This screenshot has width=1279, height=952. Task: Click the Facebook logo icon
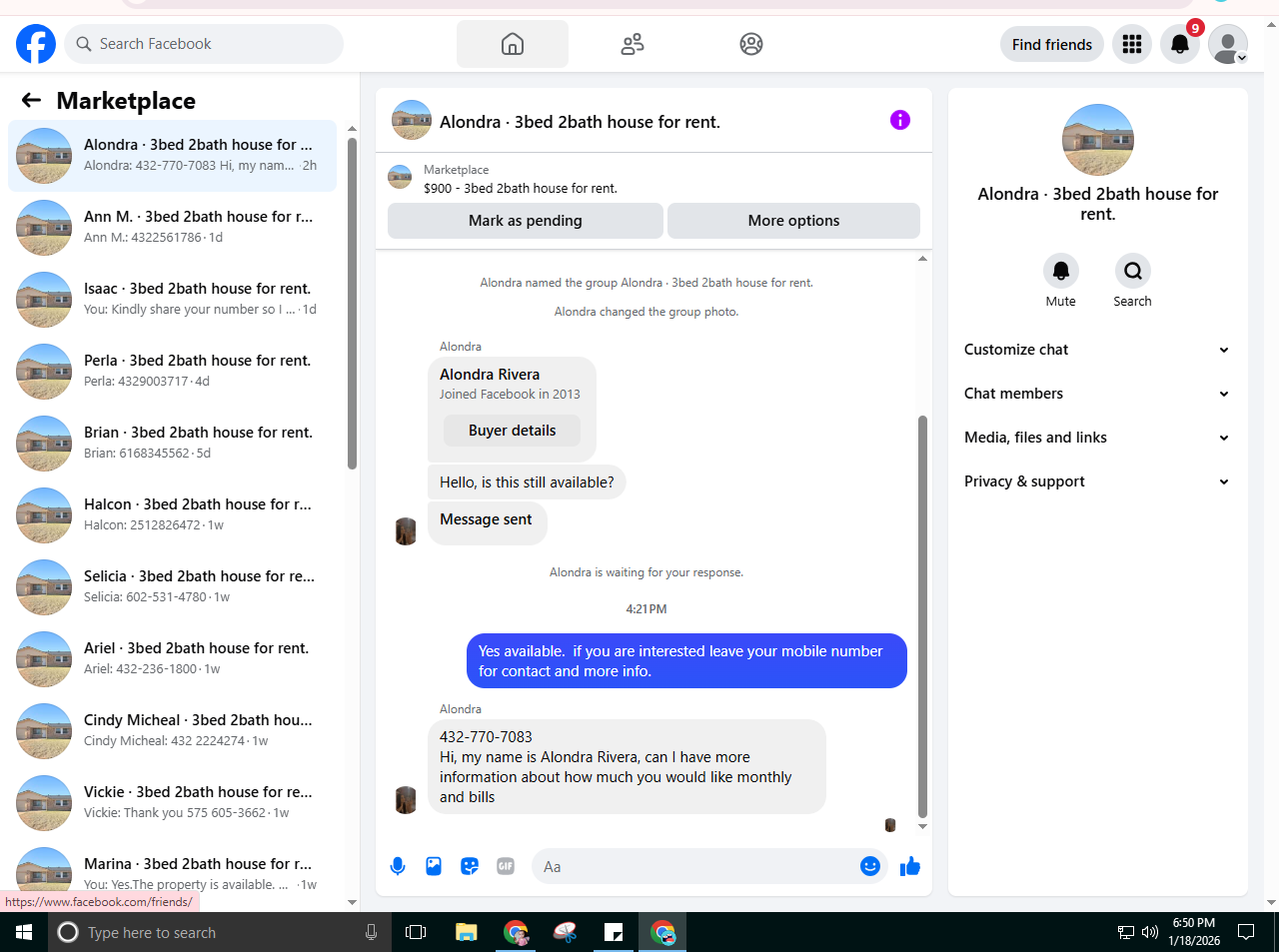coord(36,44)
